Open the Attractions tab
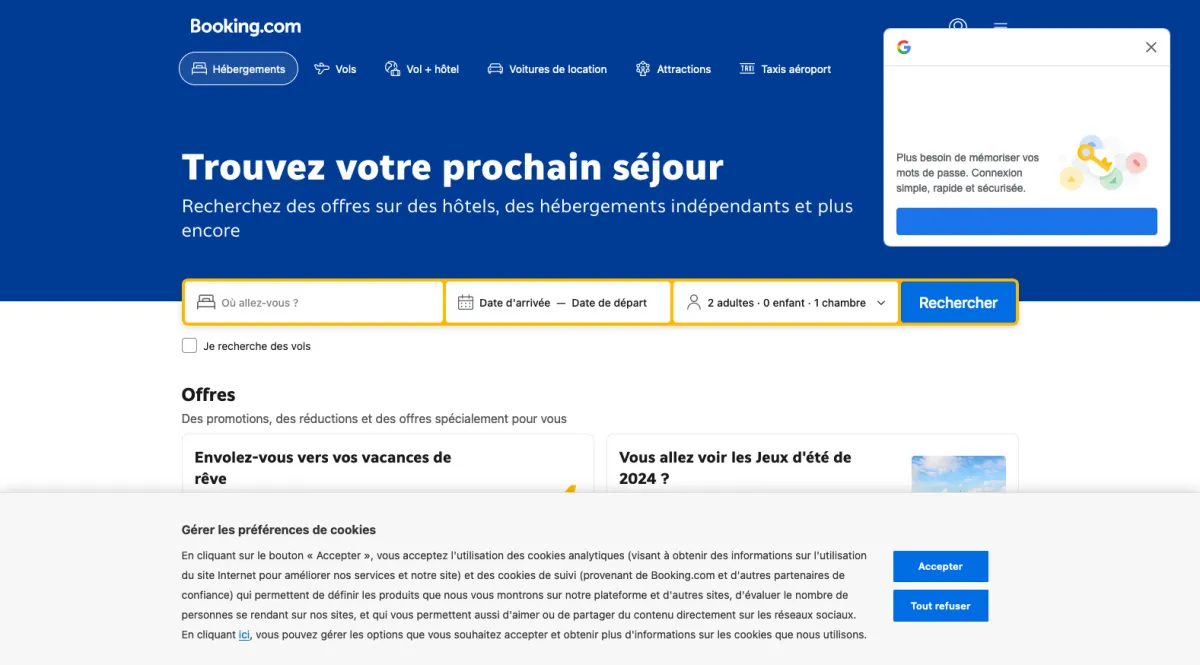Image resolution: width=1200 pixels, height=665 pixels. click(x=673, y=69)
